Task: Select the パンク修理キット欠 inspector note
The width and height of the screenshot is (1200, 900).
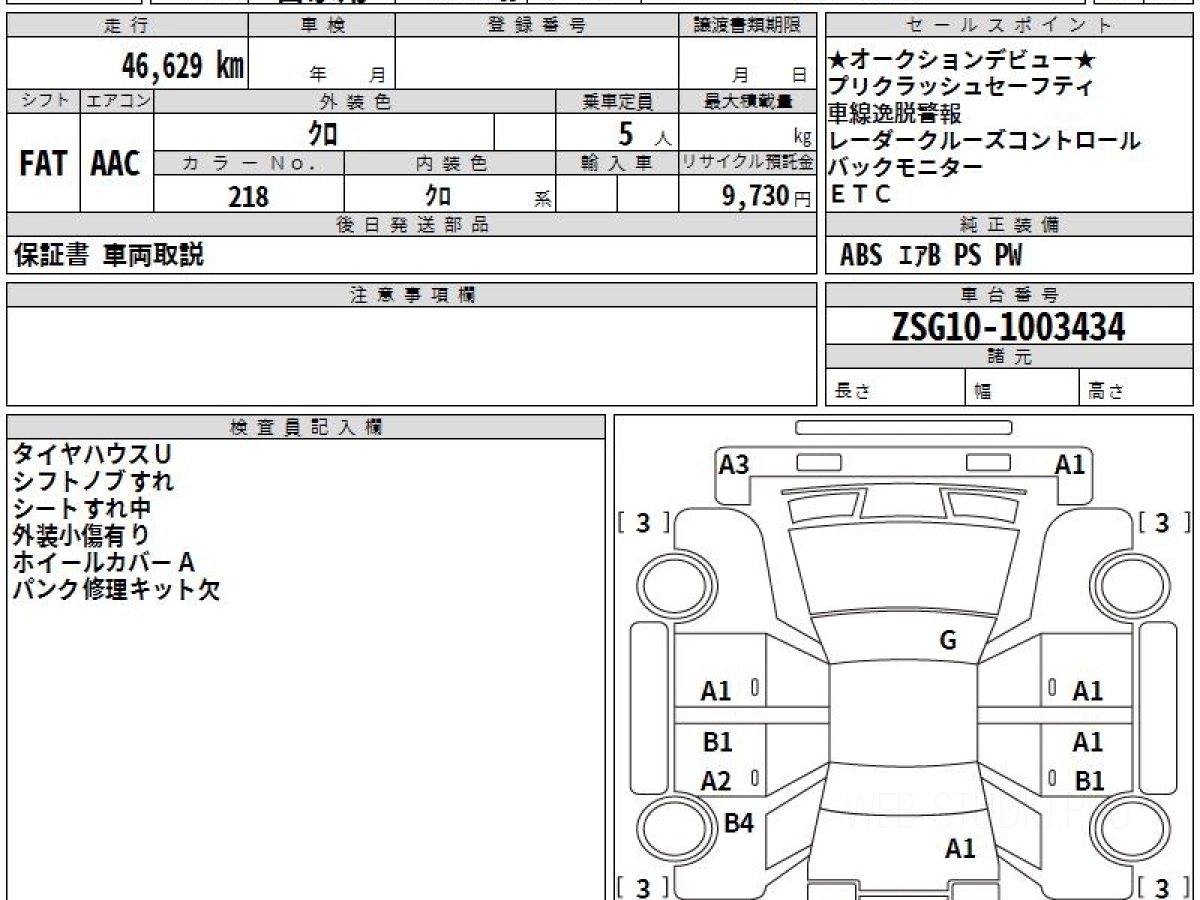Action: [x=116, y=589]
